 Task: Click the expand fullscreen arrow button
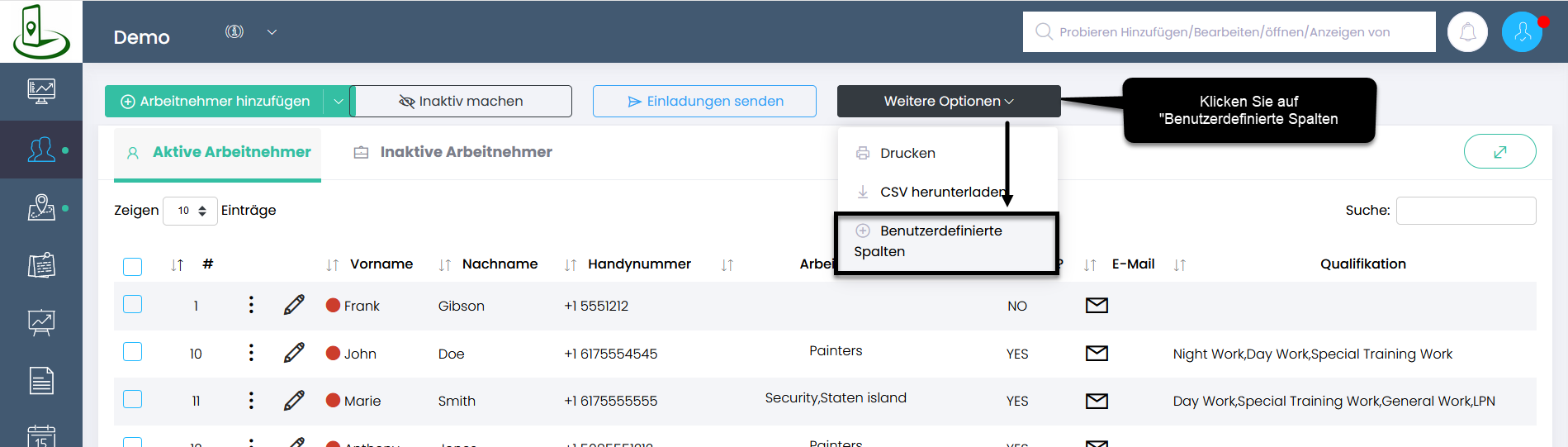1499,151
